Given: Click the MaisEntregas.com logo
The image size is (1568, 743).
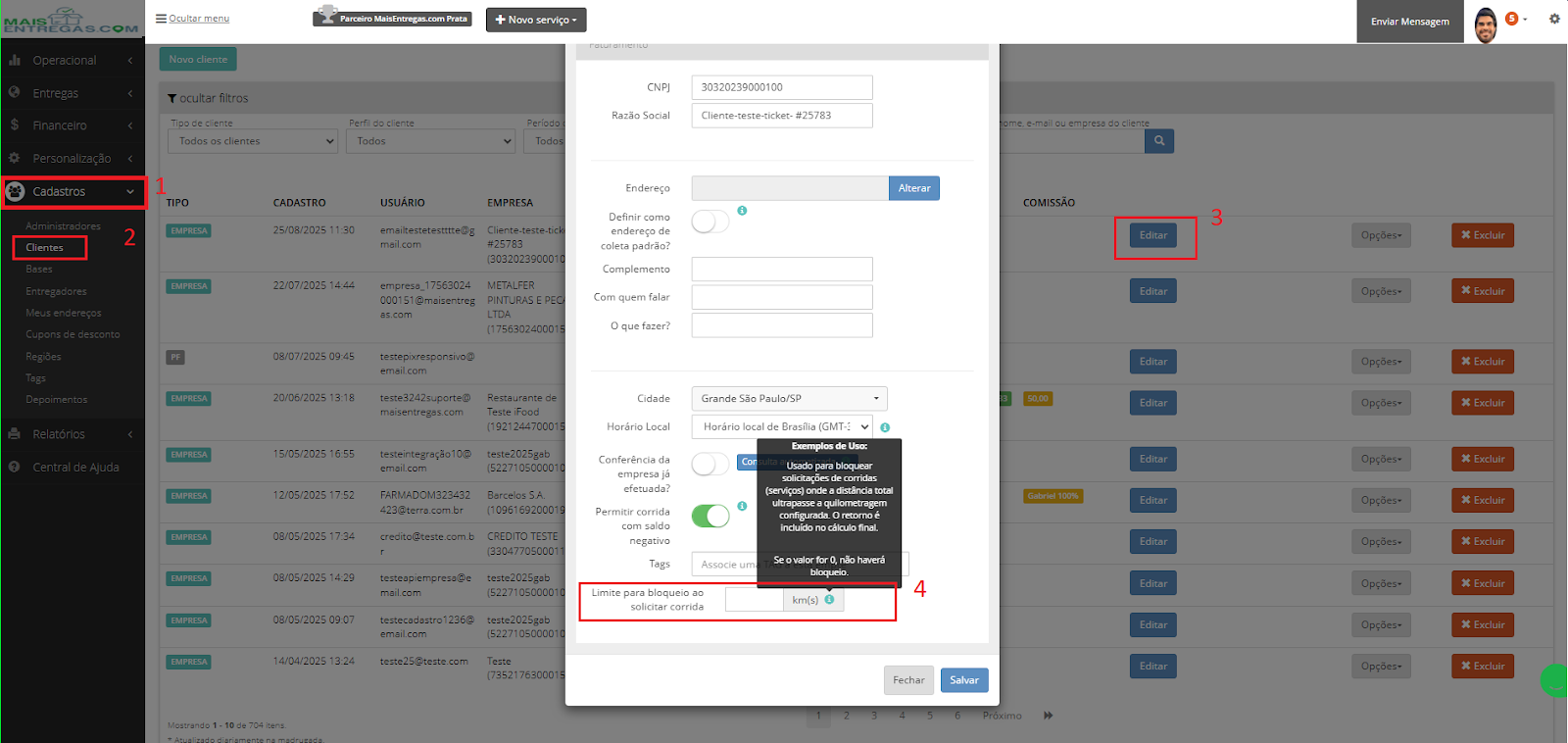Looking at the screenshot, I should click(71, 21).
